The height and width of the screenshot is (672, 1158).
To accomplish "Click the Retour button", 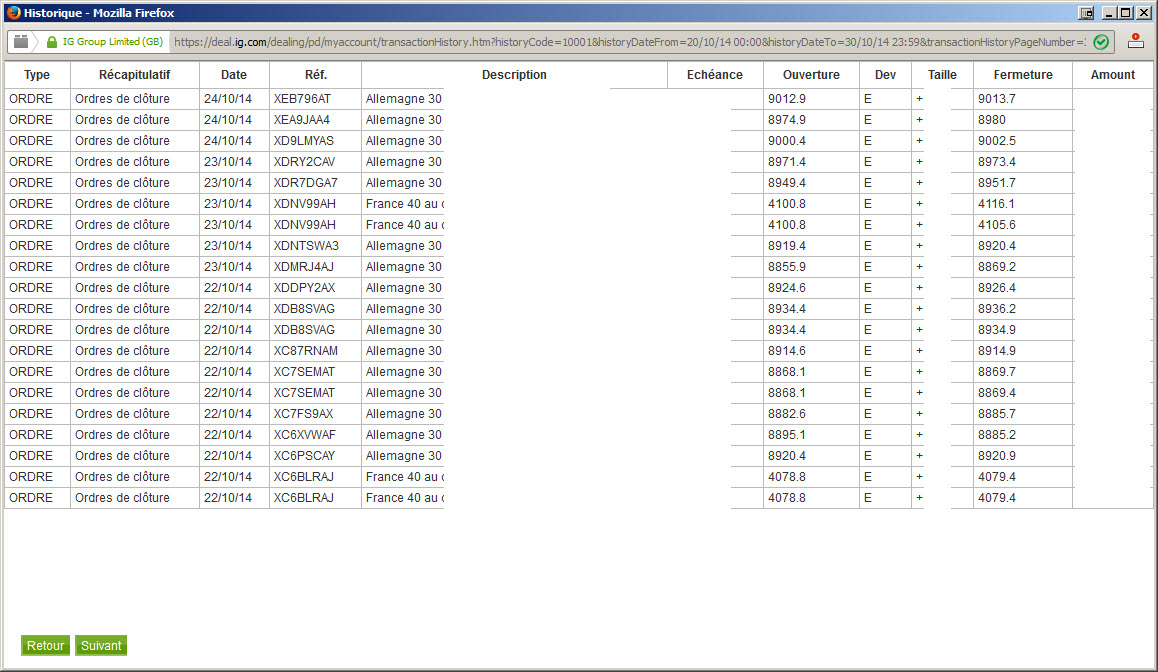I will (x=45, y=645).
